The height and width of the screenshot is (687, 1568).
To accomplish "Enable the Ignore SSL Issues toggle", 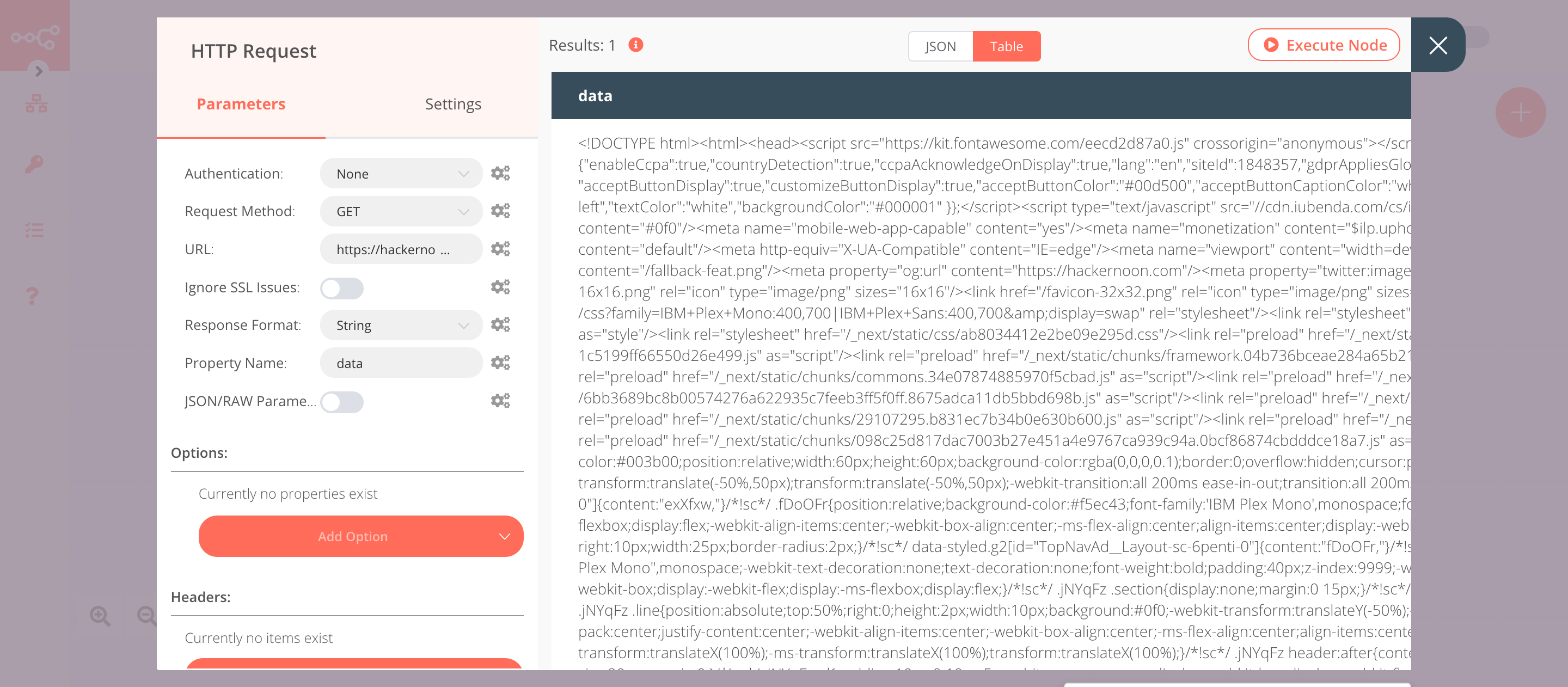I will [342, 287].
